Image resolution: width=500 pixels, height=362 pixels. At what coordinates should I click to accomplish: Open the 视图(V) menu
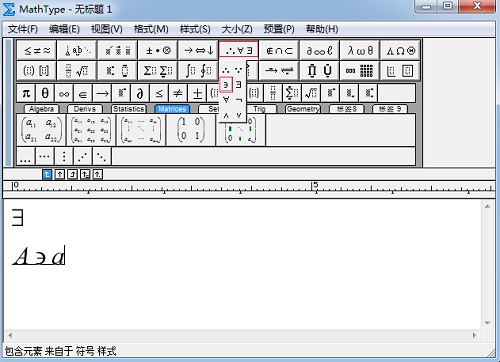click(107, 29)
